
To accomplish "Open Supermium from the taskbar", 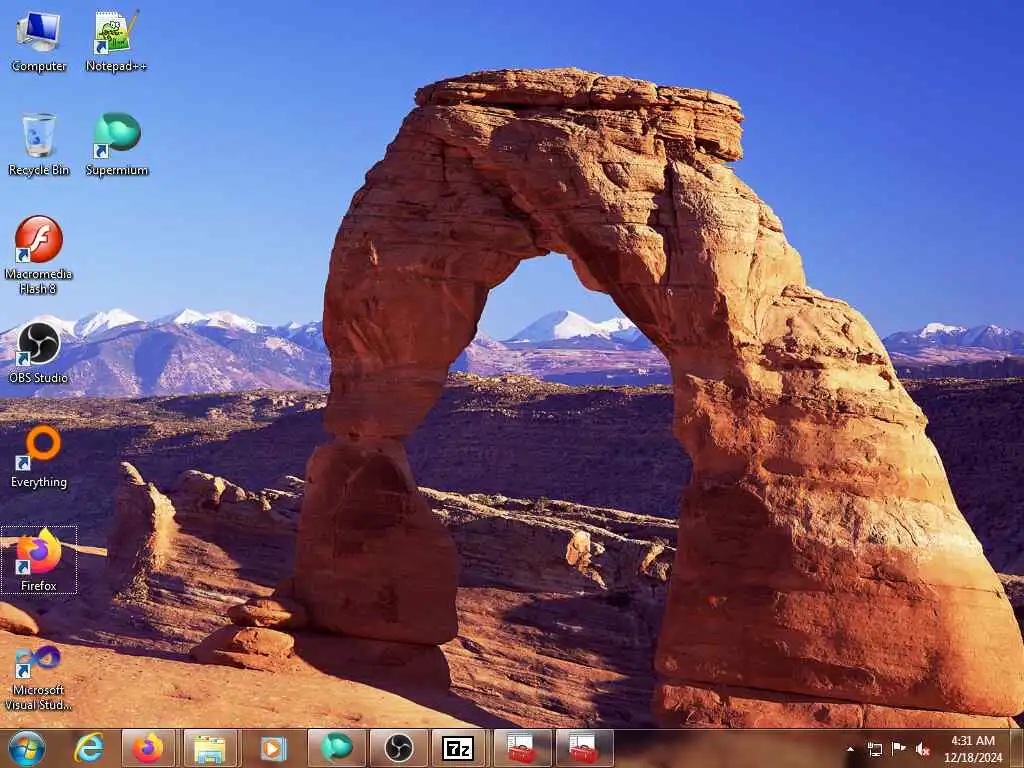I will tap(335, 748).
